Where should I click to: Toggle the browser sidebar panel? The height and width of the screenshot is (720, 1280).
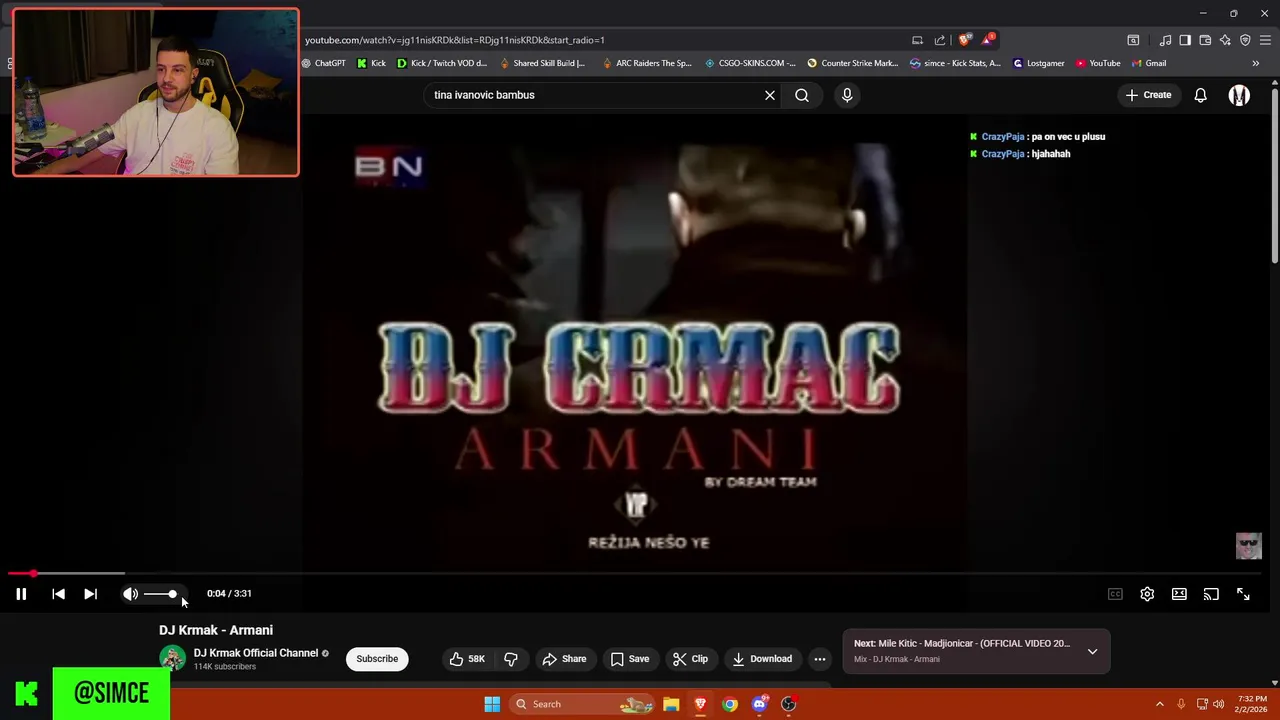1185,40
